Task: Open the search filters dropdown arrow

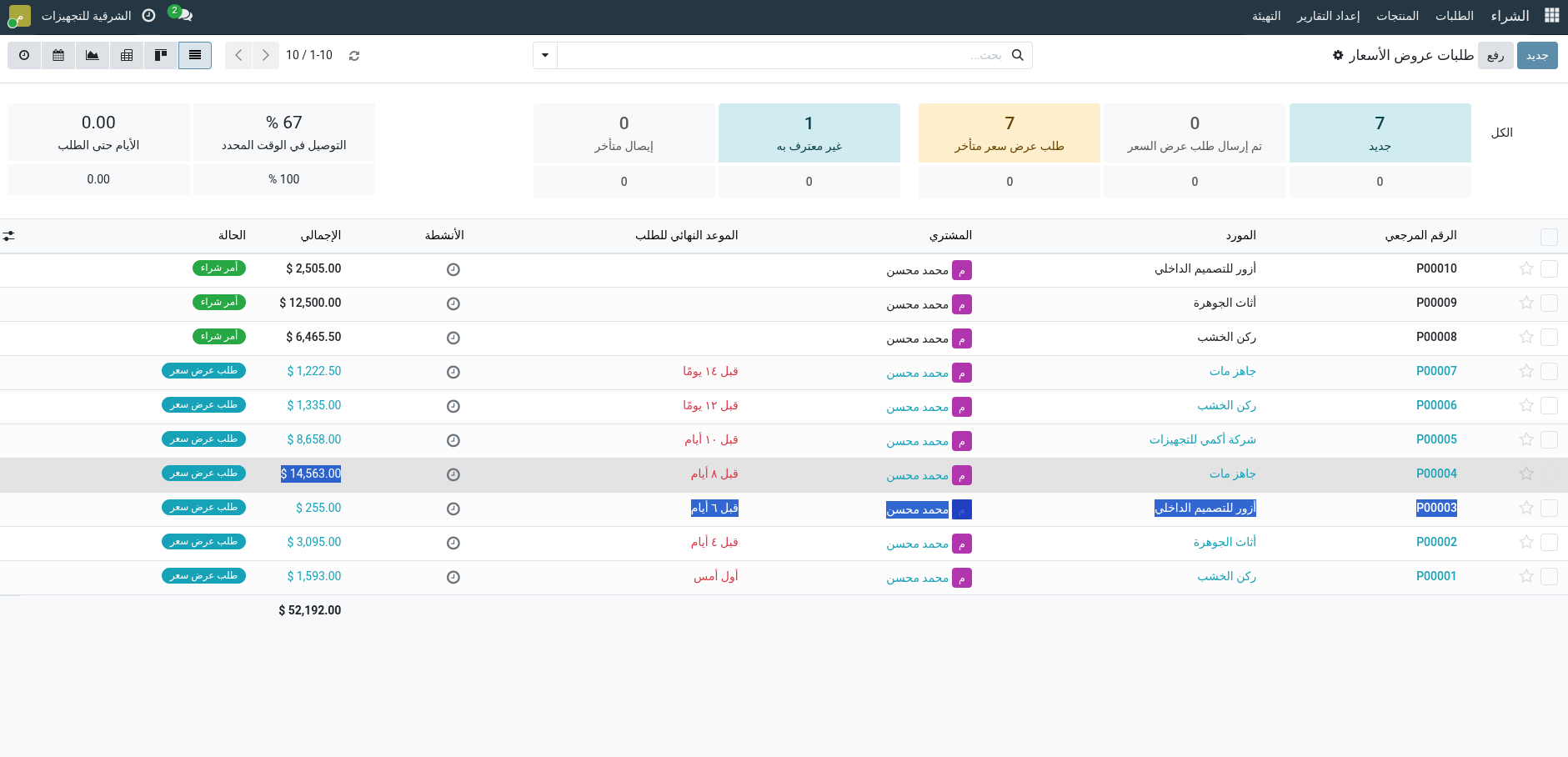Action: (544, 55)
